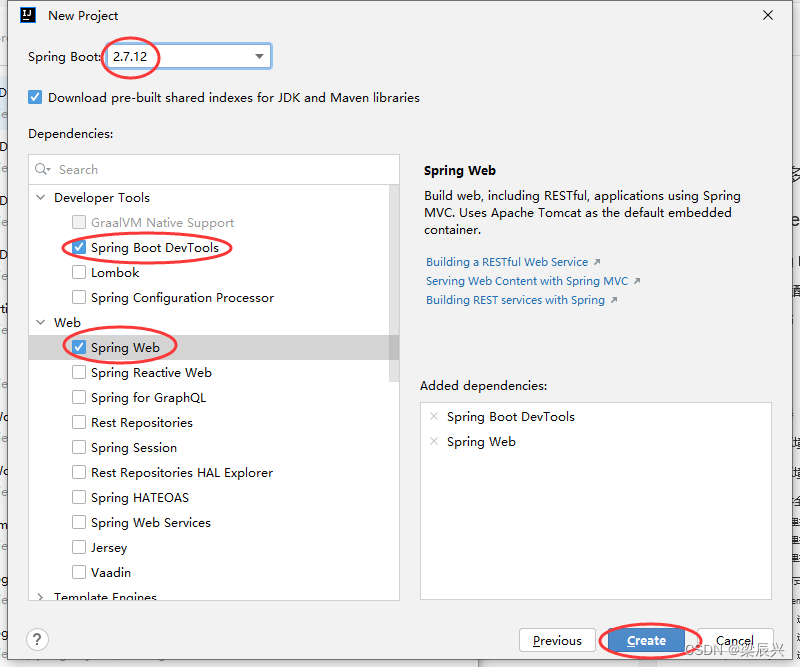Click the Spring Web description heading
The width and height of the screenshot is (800, 667).
460,170
